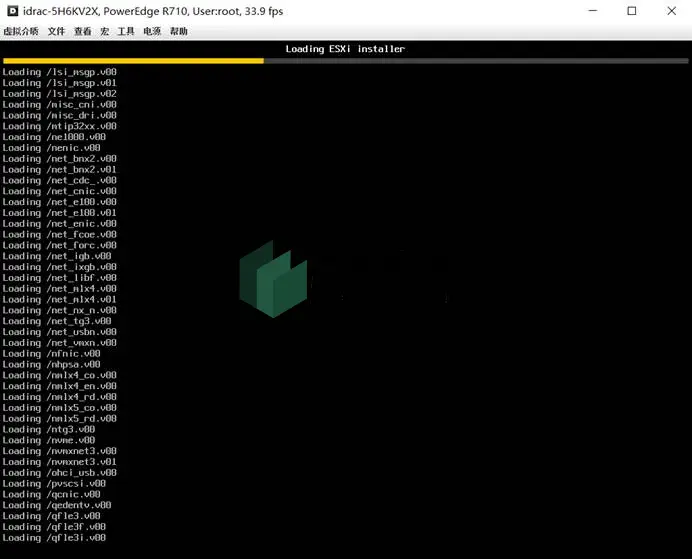Image resolution: width=692 pixels, height=559 pixels.
Task: Click the line 'Loading /nmlx4_co.v00'
Action: click(60, 375)
